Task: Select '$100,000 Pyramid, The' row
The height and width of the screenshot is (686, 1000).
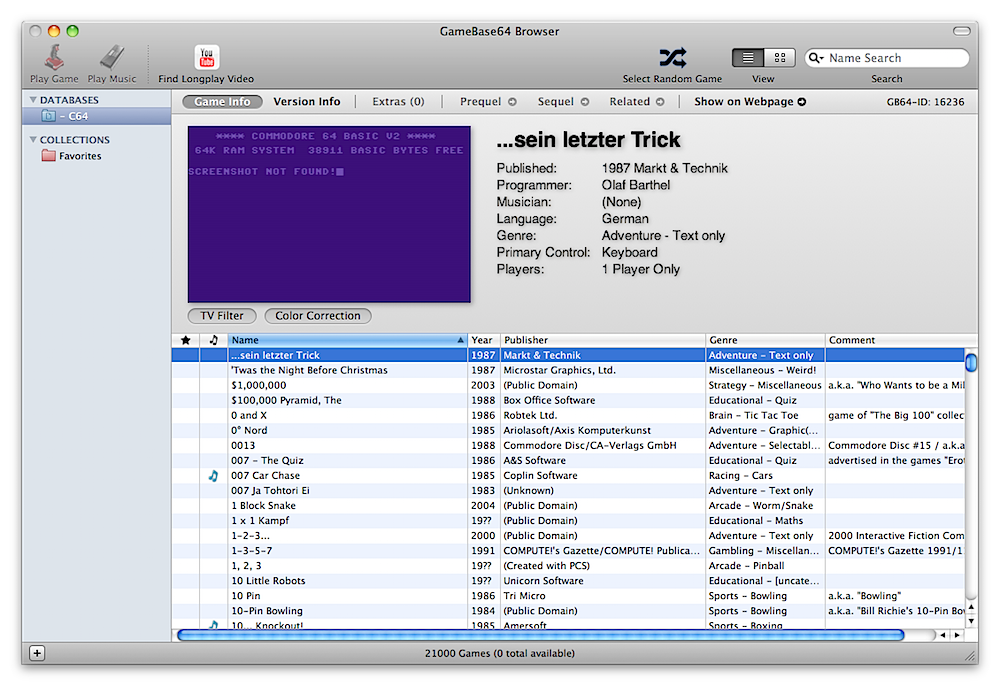Action: pos(568,400)
